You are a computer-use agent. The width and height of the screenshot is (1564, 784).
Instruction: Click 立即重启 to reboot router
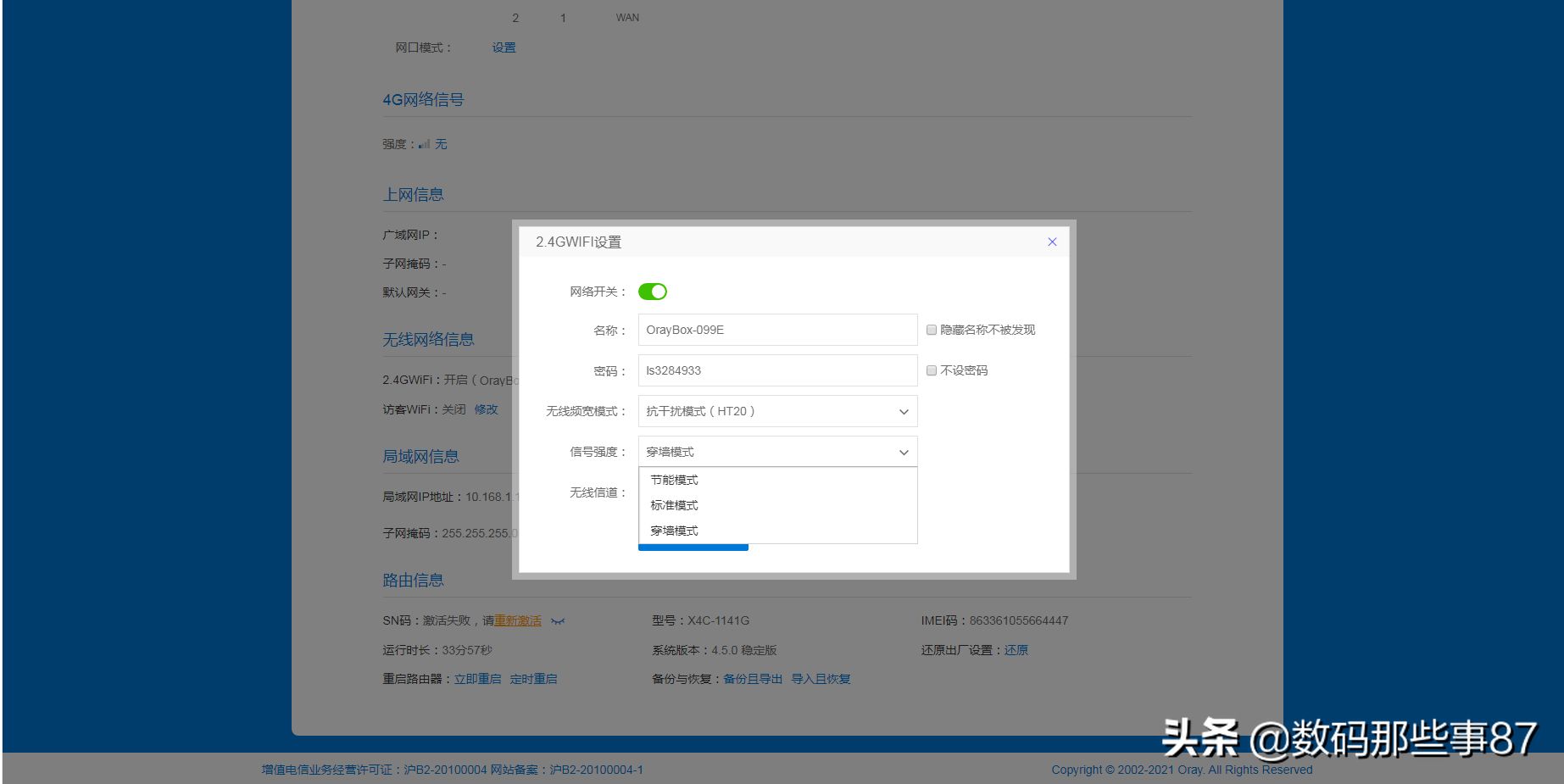pos(477,679)
